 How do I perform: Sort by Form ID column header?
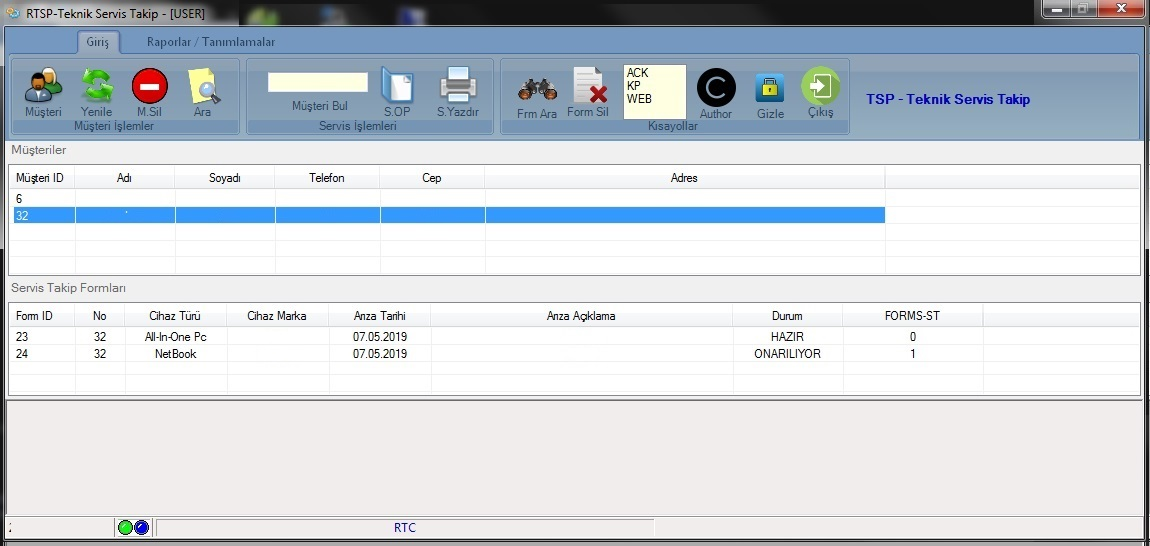pyautogui.click(x=44, y=316)
